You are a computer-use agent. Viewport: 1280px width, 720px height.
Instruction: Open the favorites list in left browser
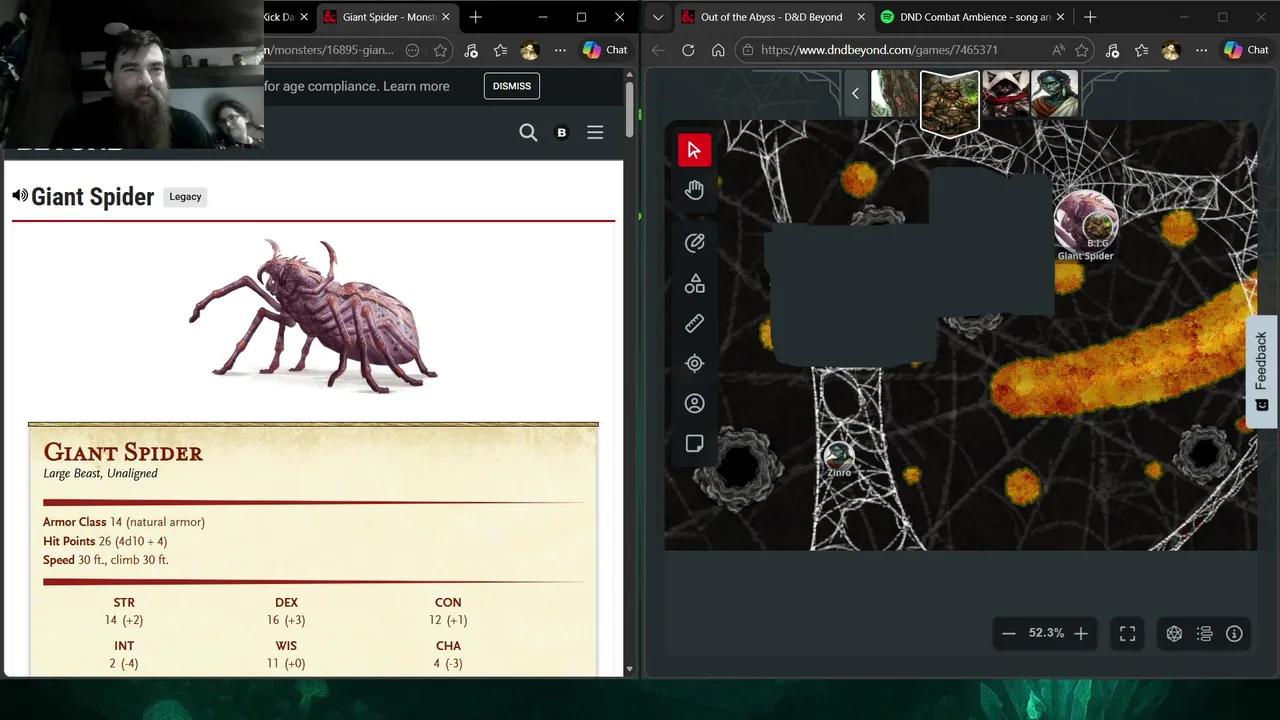pos(500,50)
